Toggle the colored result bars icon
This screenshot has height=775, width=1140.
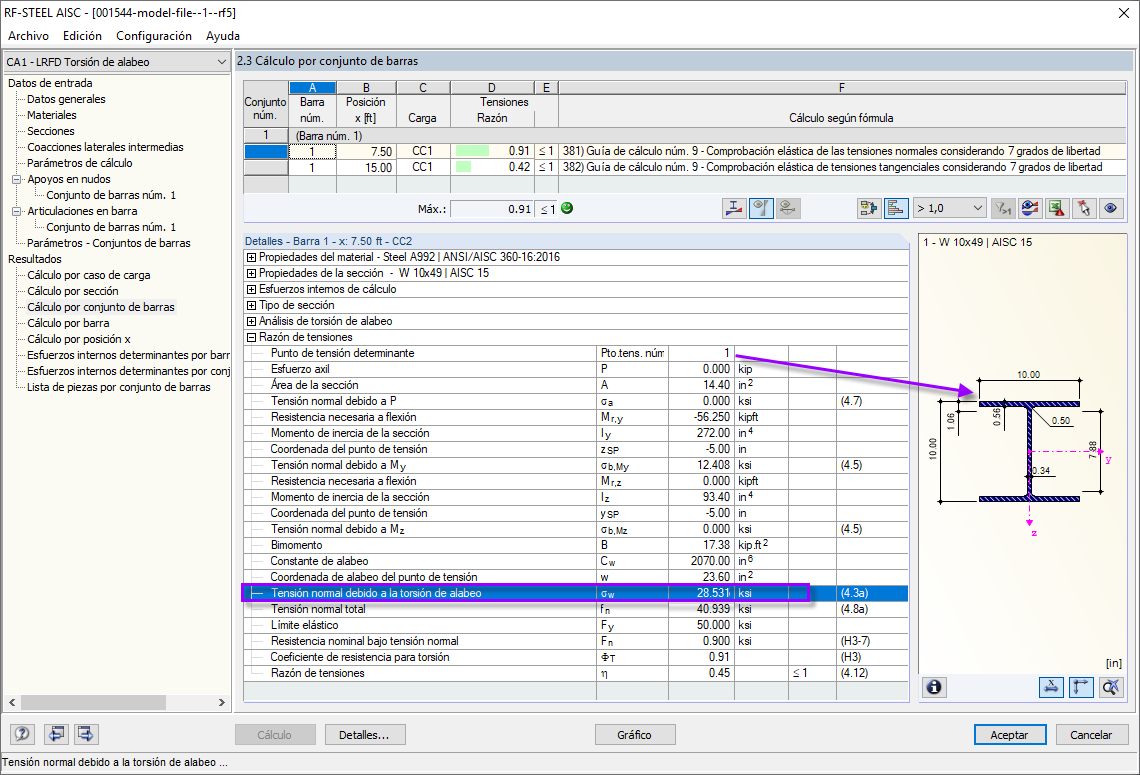pos(896,209)
